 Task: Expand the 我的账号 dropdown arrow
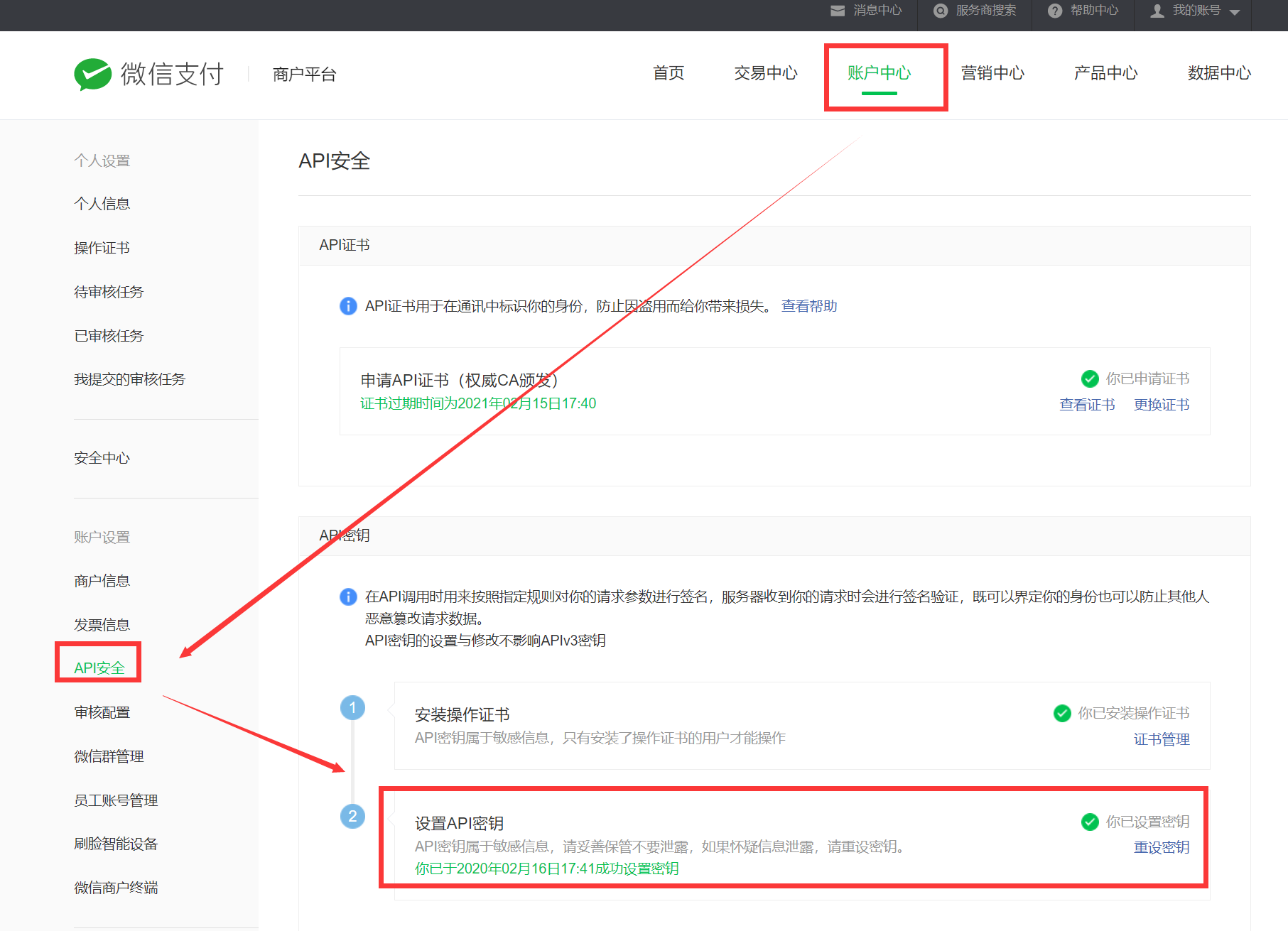(1235, 12)
